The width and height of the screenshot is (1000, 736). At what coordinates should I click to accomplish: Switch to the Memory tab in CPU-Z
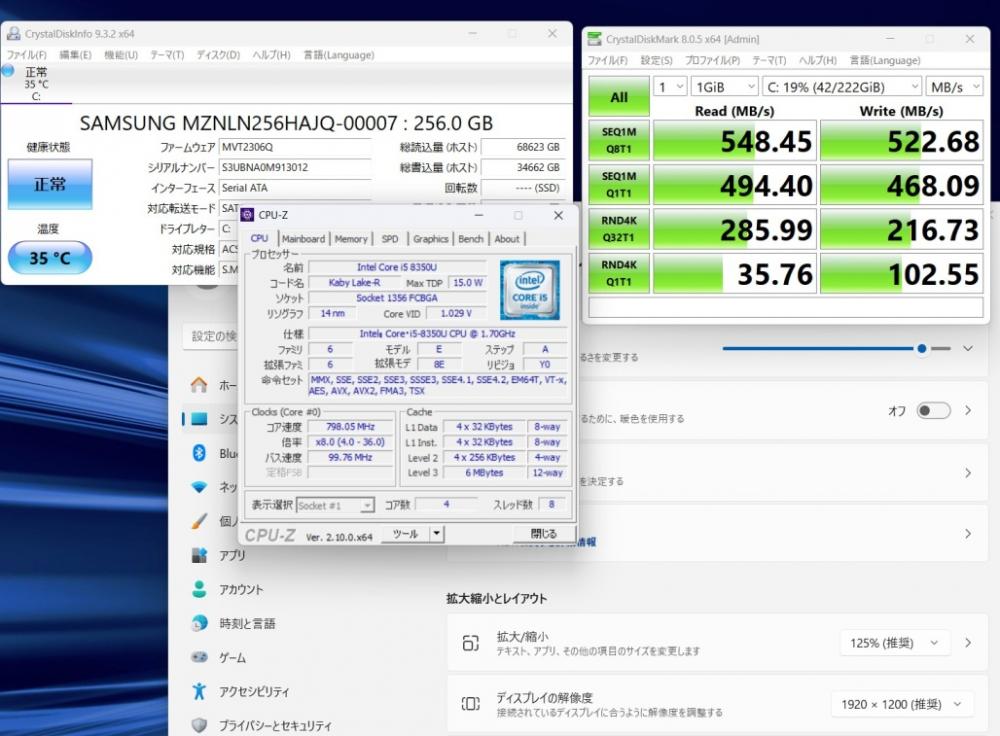pos(351,239)
